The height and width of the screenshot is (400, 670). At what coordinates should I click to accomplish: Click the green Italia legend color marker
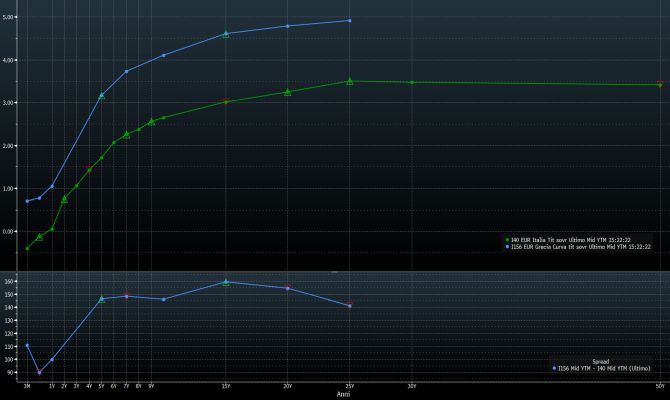(x=507, y=240)
